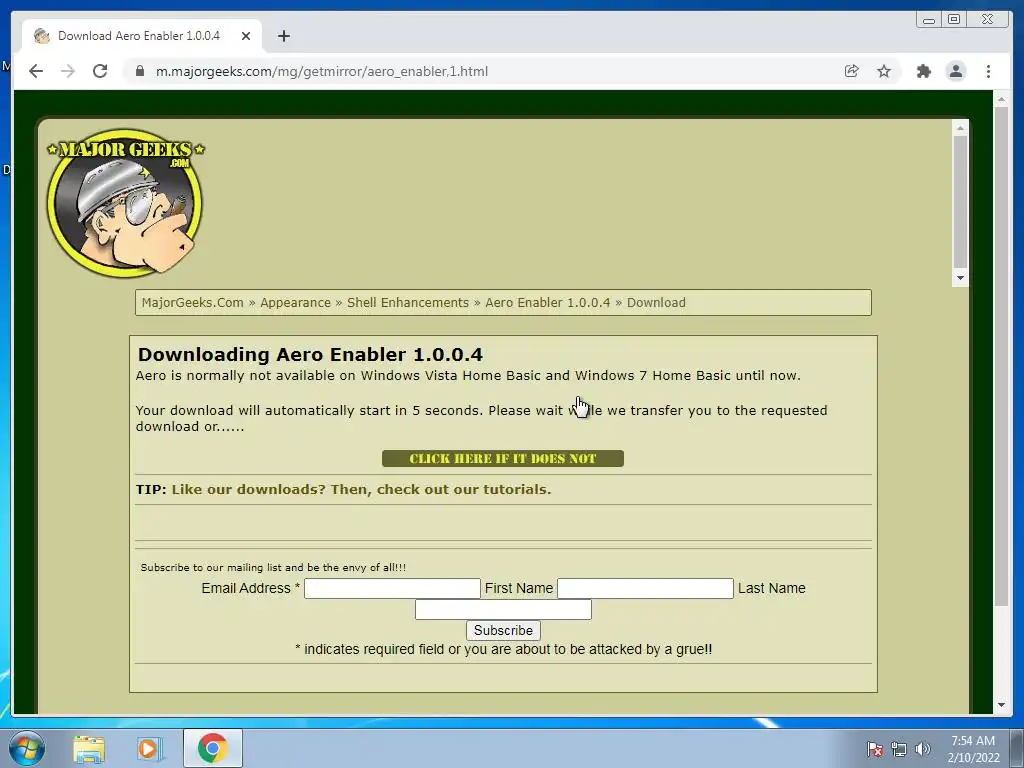Reload the current page
Image resolution: width=1024 pixels, height=768 pixels.
click(100, 71)
